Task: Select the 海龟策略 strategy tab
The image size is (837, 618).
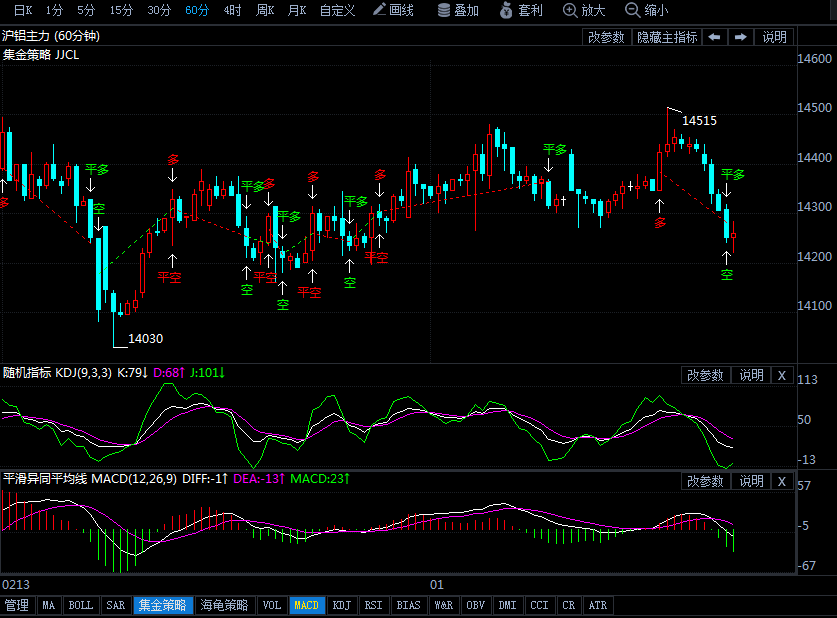Action: coord(224,605)
